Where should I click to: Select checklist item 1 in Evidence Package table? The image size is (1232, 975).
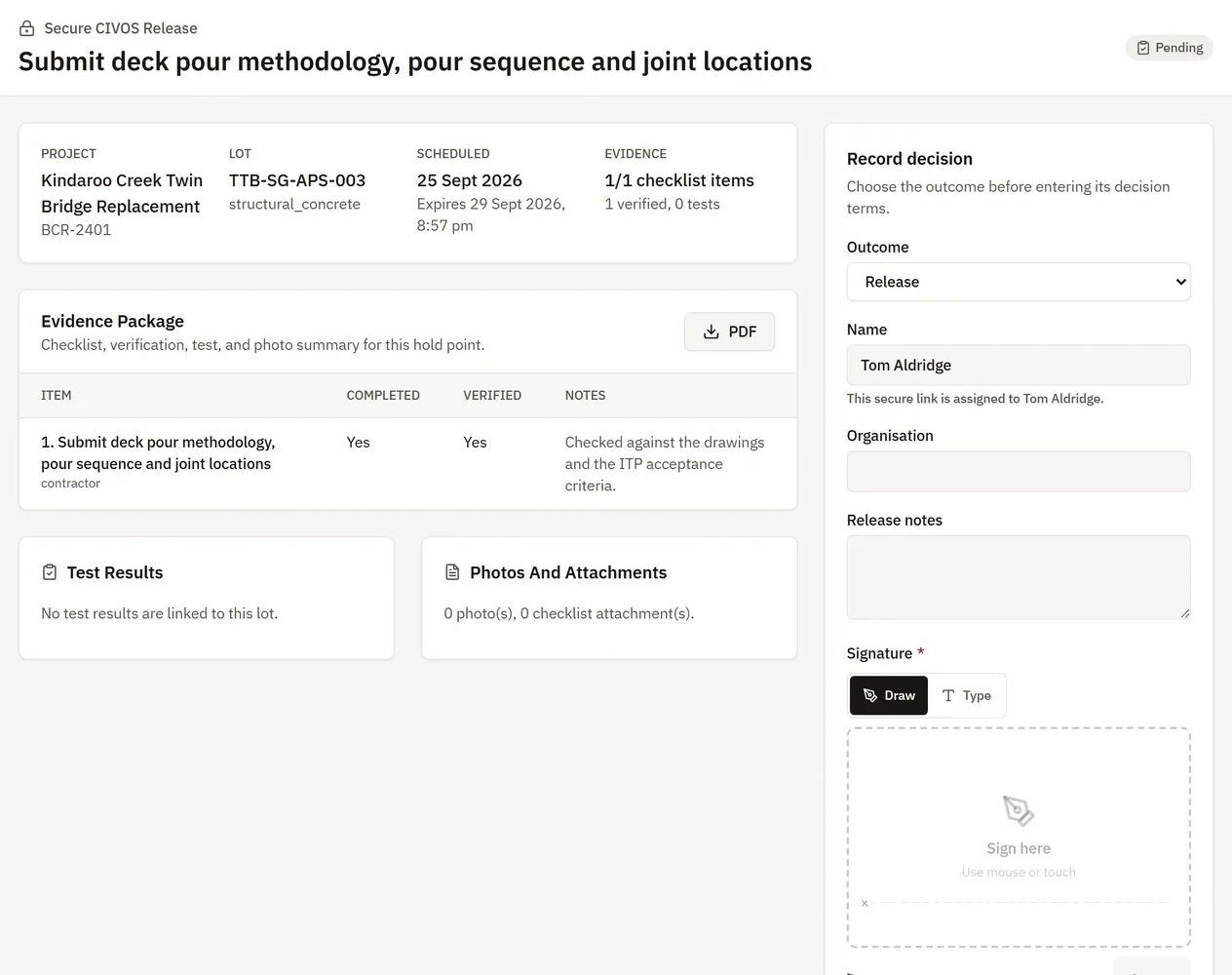click(408, 463)
